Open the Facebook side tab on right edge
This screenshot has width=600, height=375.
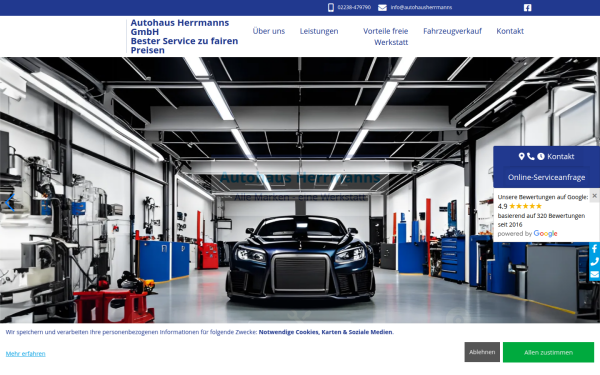point(594,249)
